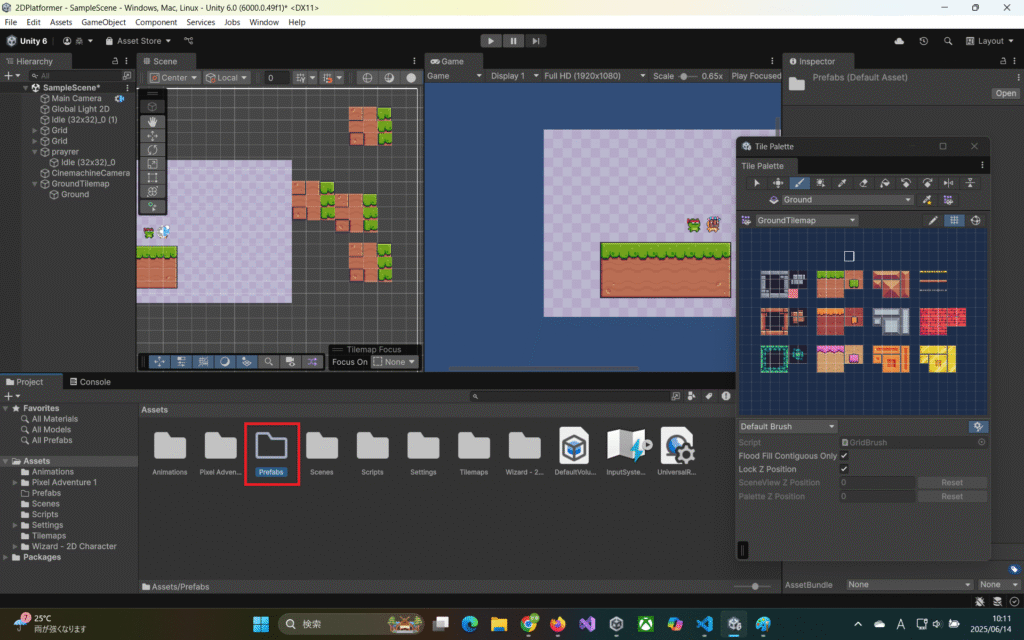Select the Rect tool in Scene toolbar
1024x640 pixels.
point(152,178)
